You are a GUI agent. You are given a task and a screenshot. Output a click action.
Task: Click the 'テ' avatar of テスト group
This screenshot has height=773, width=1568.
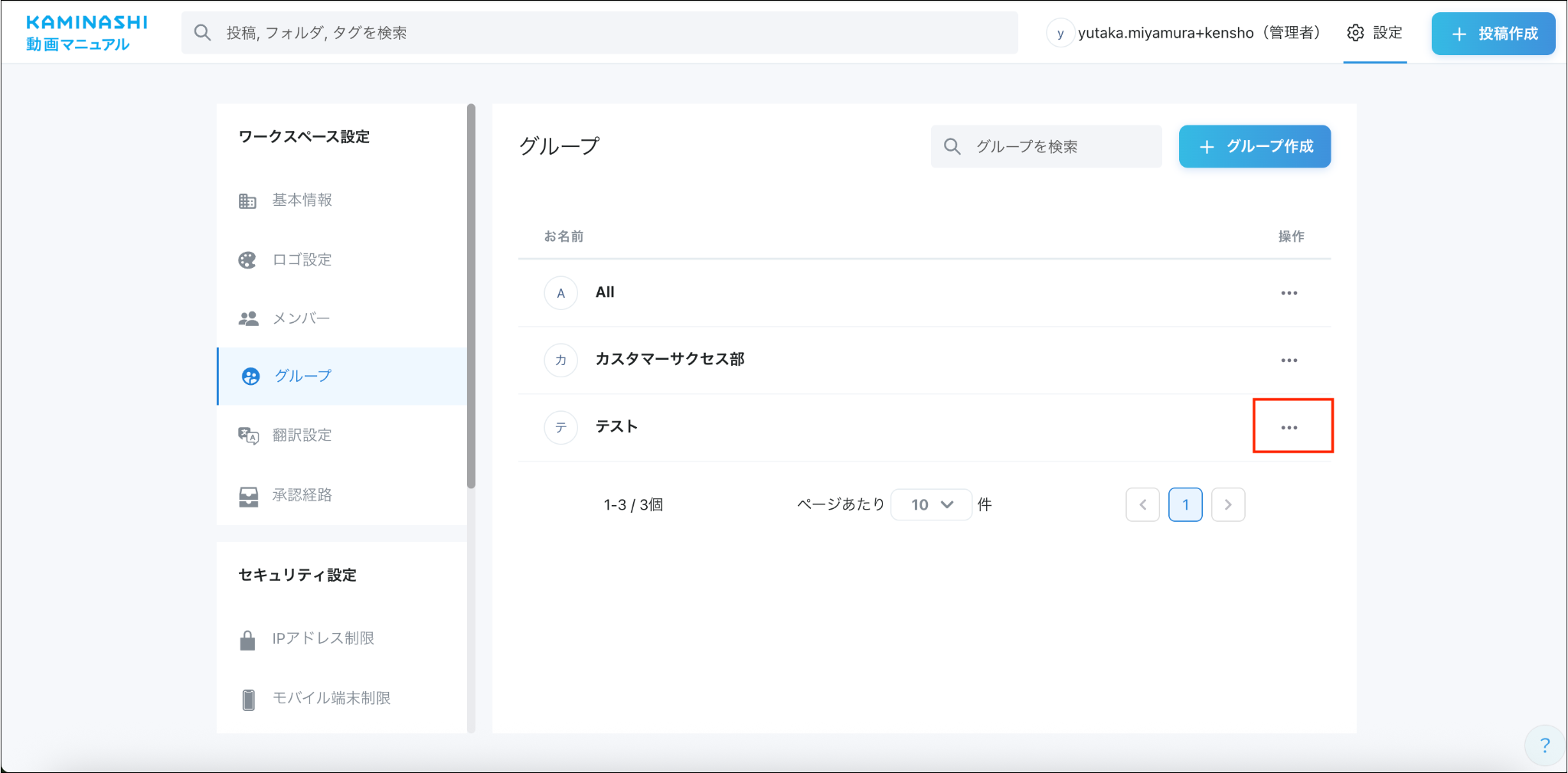[x=560, y=428]
